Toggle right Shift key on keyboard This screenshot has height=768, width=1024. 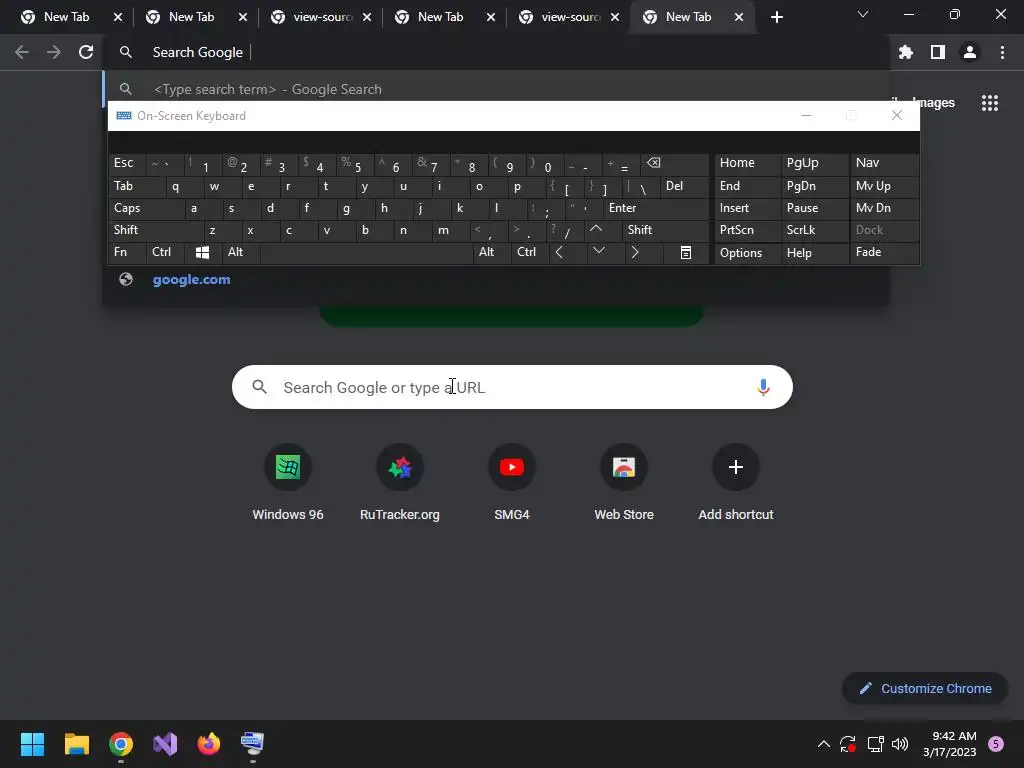[665, 230]
